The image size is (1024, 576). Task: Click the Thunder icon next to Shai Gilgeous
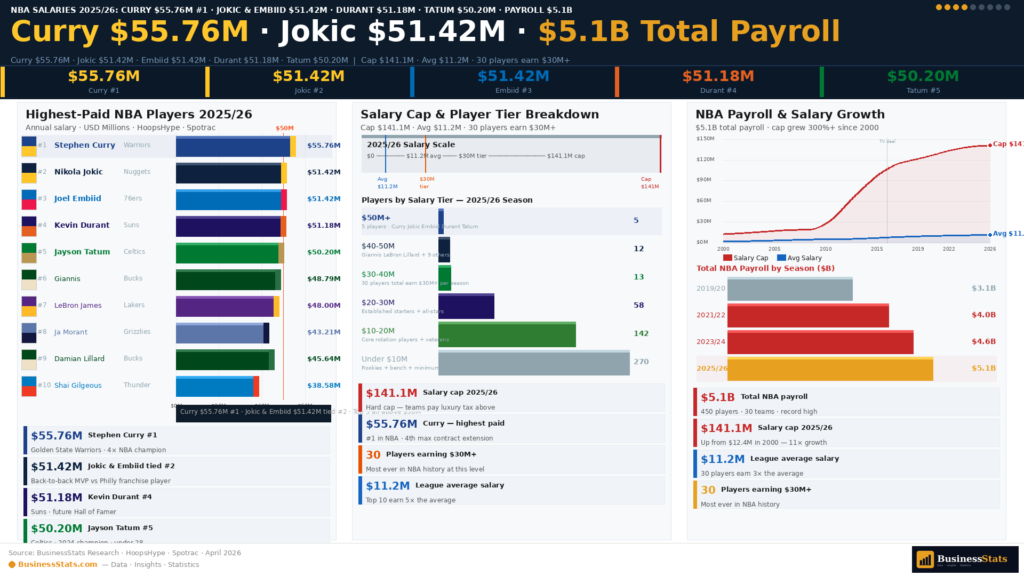click(29, 385)
